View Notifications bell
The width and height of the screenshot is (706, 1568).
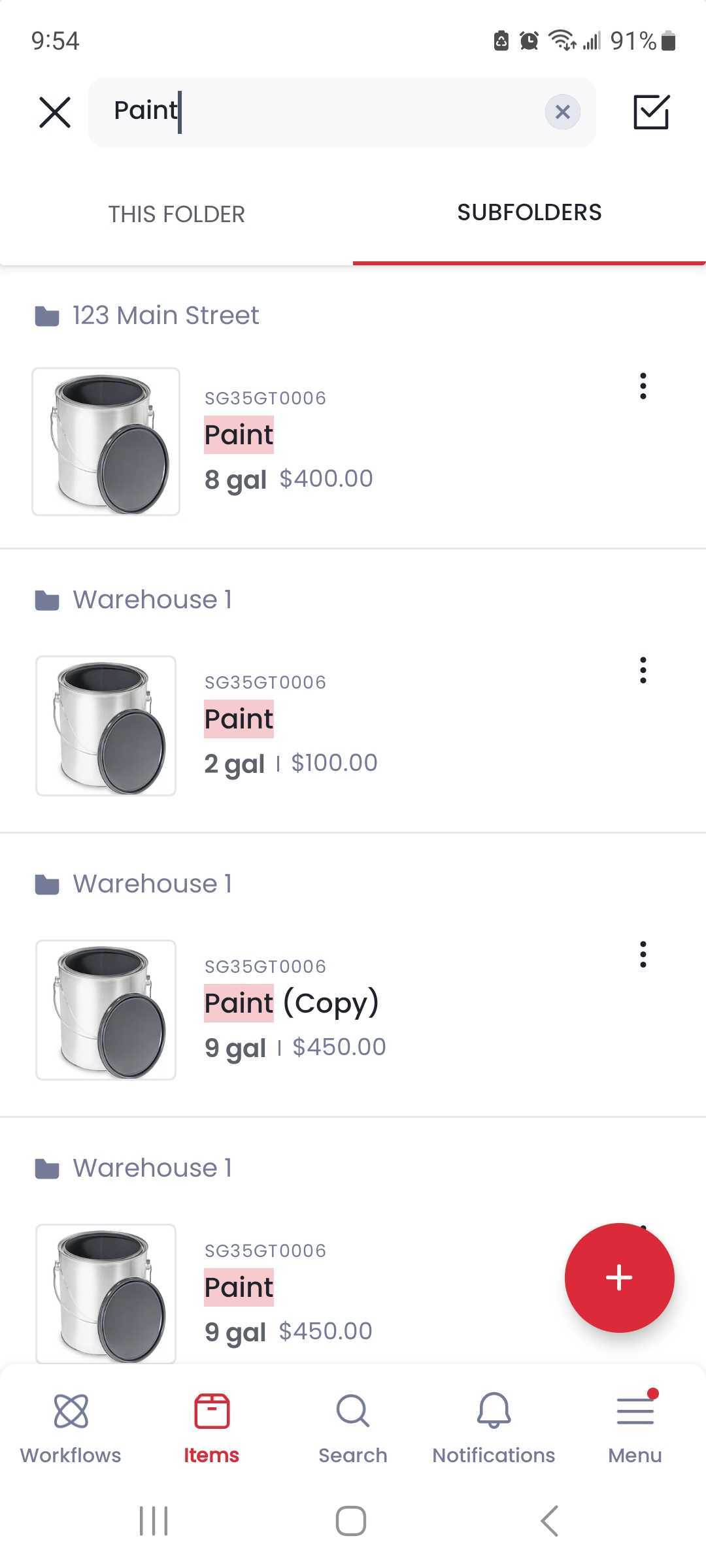click(494, 1428)
